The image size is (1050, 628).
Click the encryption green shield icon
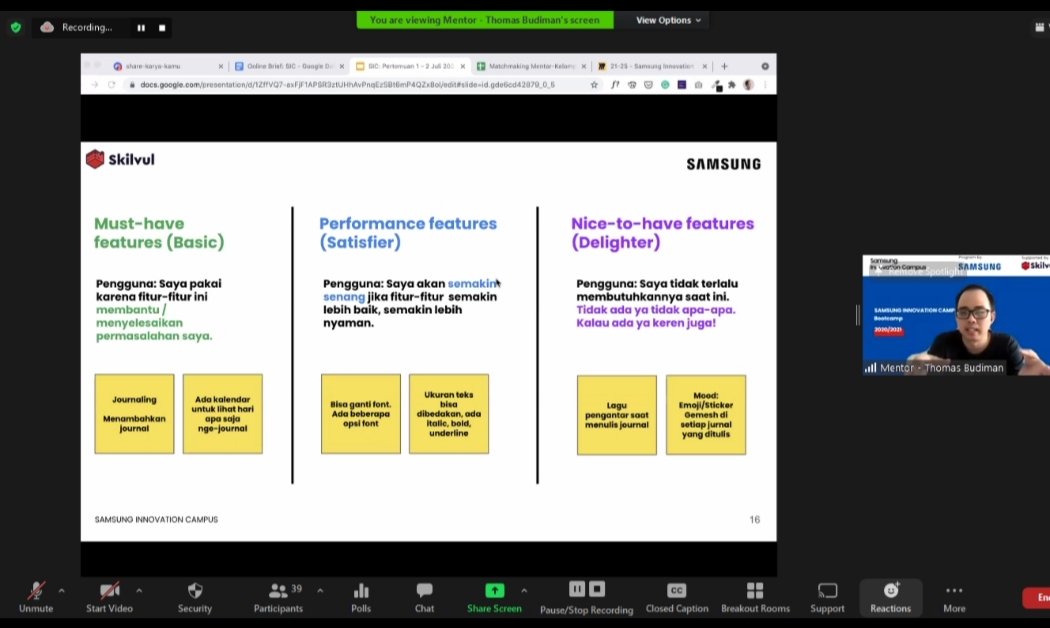(15, 27)
